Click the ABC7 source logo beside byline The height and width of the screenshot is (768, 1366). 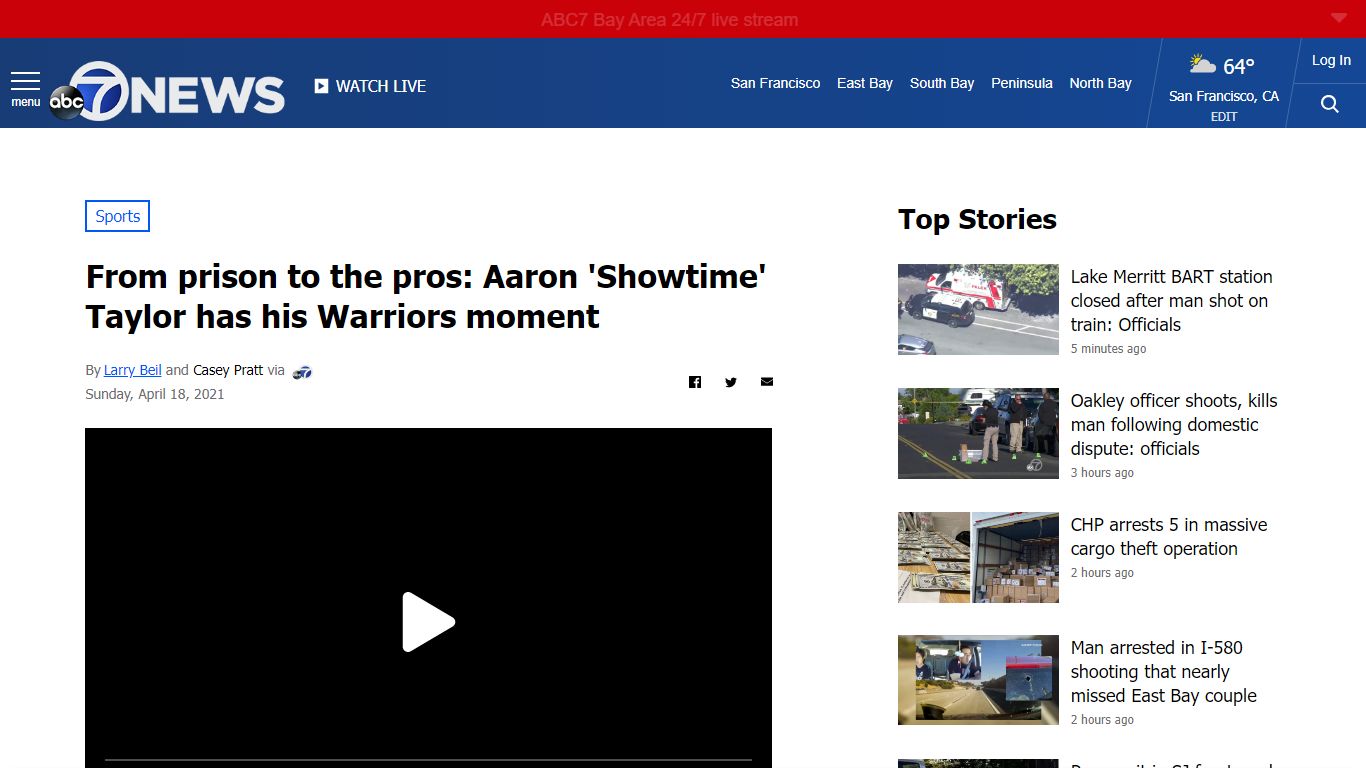click(x=302, y=371)
